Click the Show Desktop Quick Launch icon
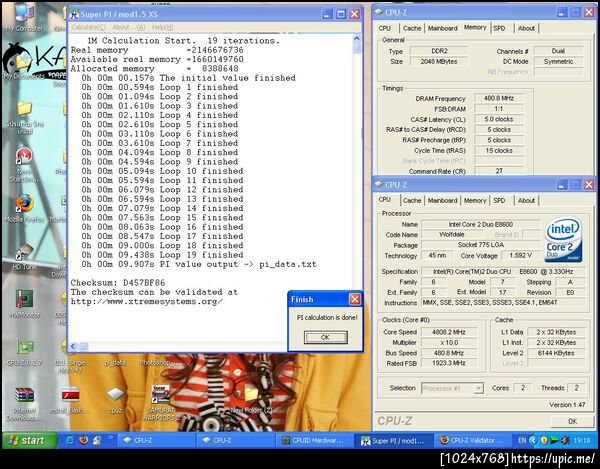Screen dimensions: 600x469 tap(96, 440)
